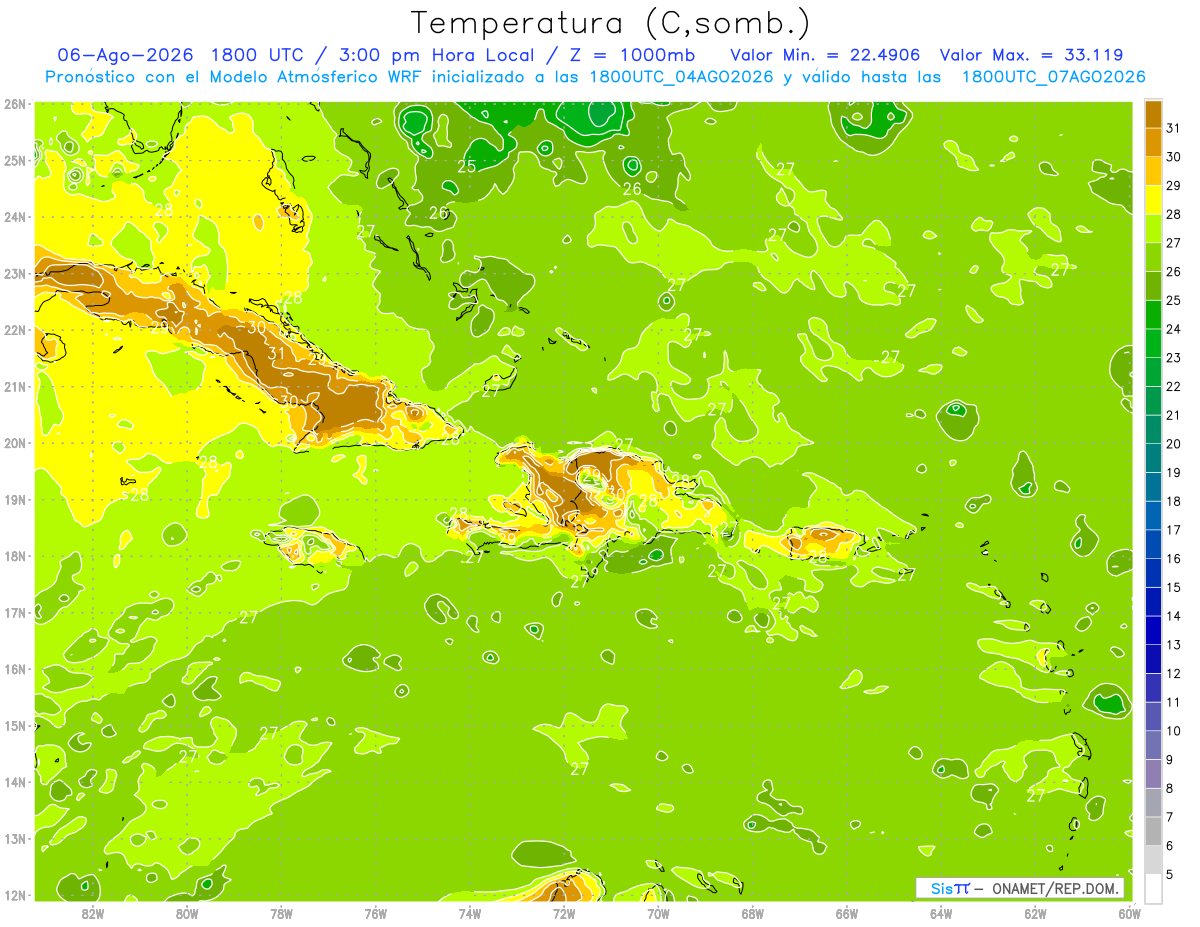The image size is (1200, 927).
Task: Click the '78W' longitude axis label
Action: click(x=281, y=913)
